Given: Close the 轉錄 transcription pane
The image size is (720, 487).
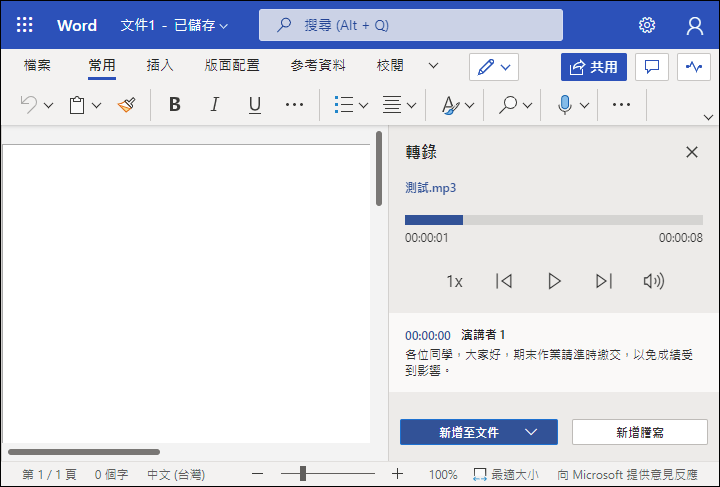Looking at the screenshot, I should (x=692, y=152).
